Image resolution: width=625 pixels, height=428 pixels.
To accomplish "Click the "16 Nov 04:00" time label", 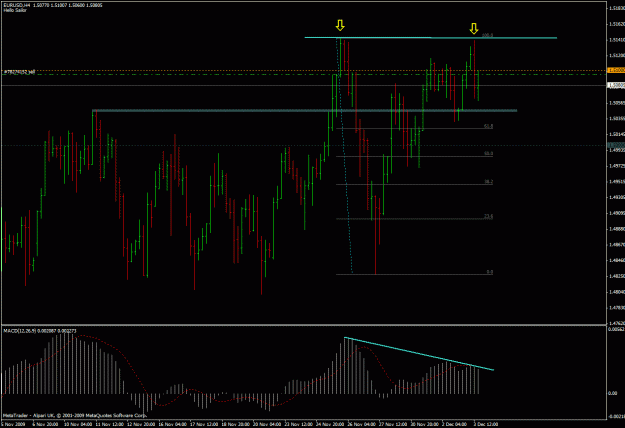I will pyautogui.click(x=172, y=424).
